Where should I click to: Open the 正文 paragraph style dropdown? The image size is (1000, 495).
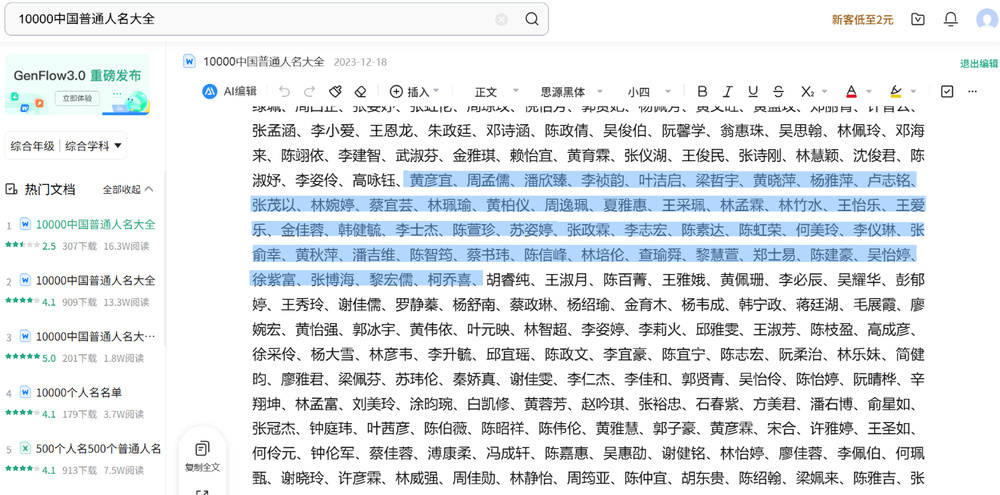(x=497, y=92)
